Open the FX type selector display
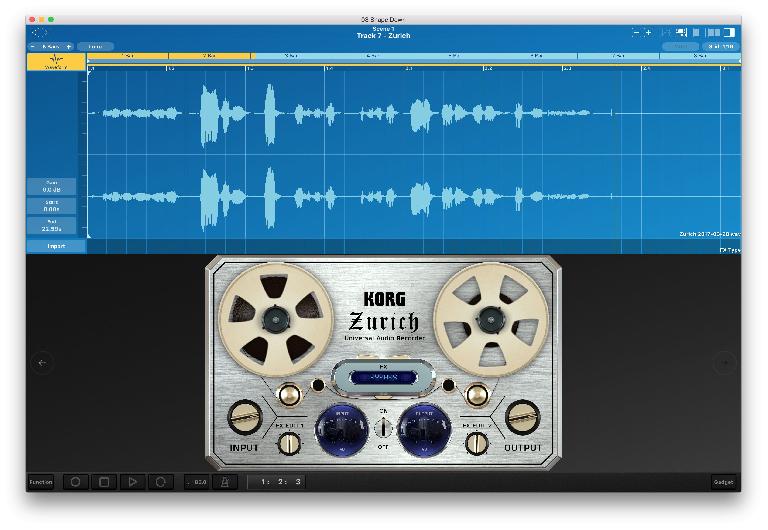768x530 pixels. point(384,377)
